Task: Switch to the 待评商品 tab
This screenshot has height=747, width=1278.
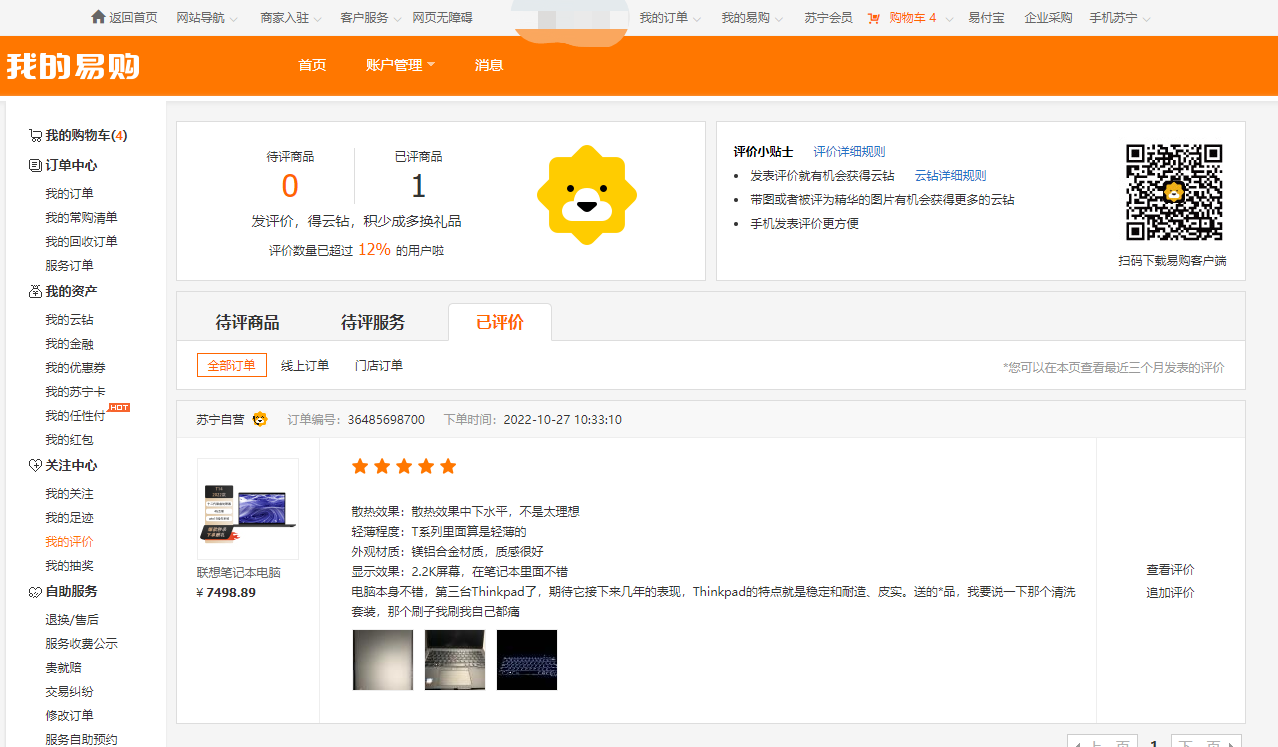Action: click(x=247, y=322)
